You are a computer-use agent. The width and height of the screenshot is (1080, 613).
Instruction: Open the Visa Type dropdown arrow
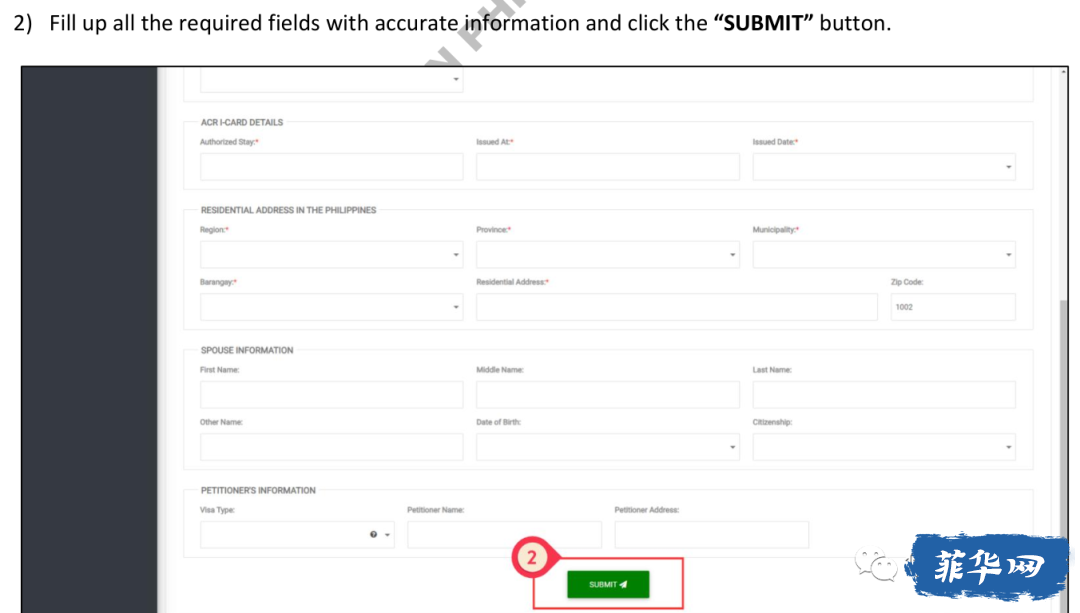387,535
